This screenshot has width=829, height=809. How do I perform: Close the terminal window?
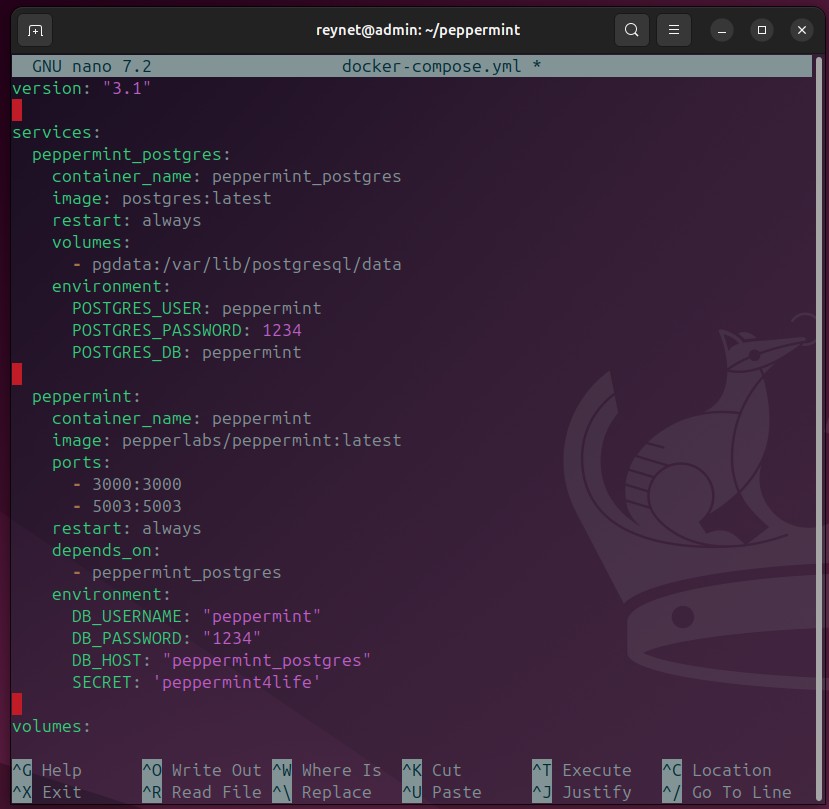tap(802, 30)
